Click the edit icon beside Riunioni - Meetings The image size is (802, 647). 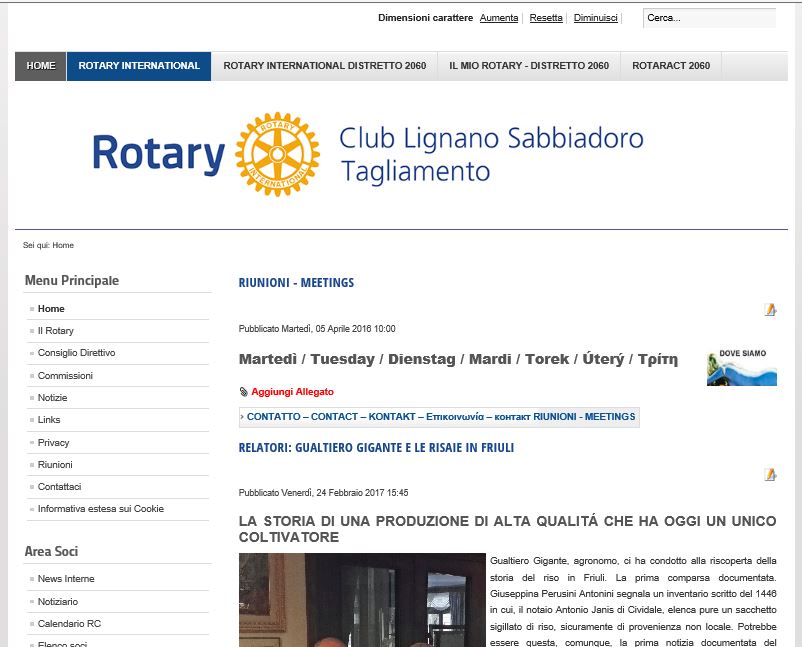click(770, 310)
